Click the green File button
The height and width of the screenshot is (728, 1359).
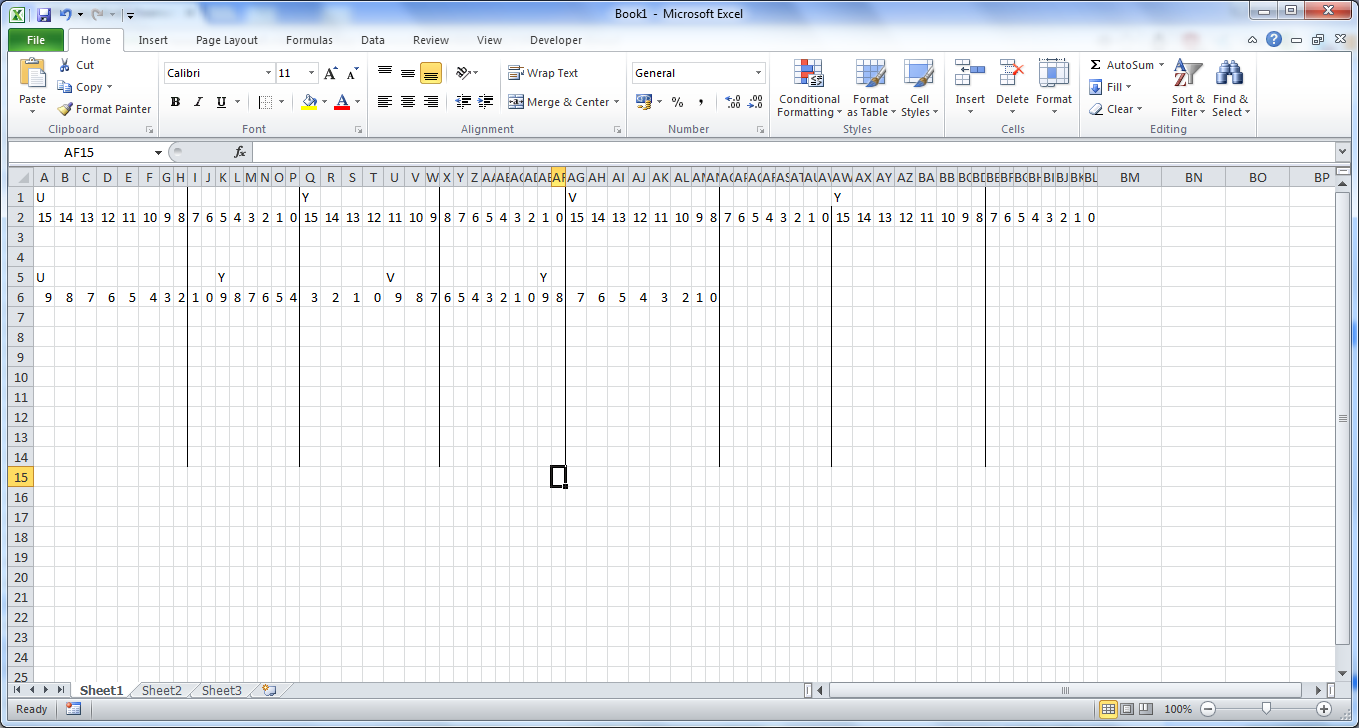(36, 40)
